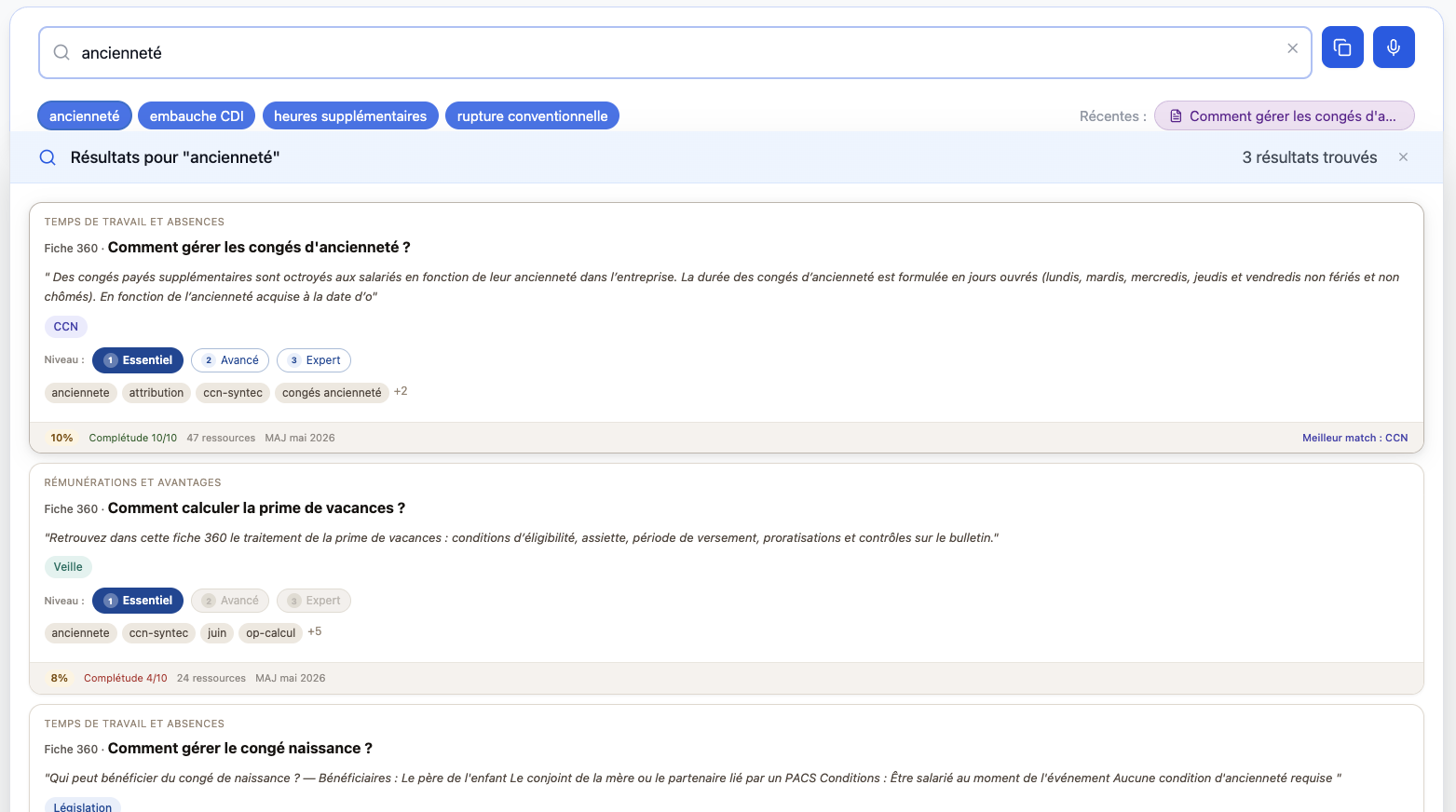Click the juin tag
This screenshot has width=1456, height=812.
coord(217,633)
